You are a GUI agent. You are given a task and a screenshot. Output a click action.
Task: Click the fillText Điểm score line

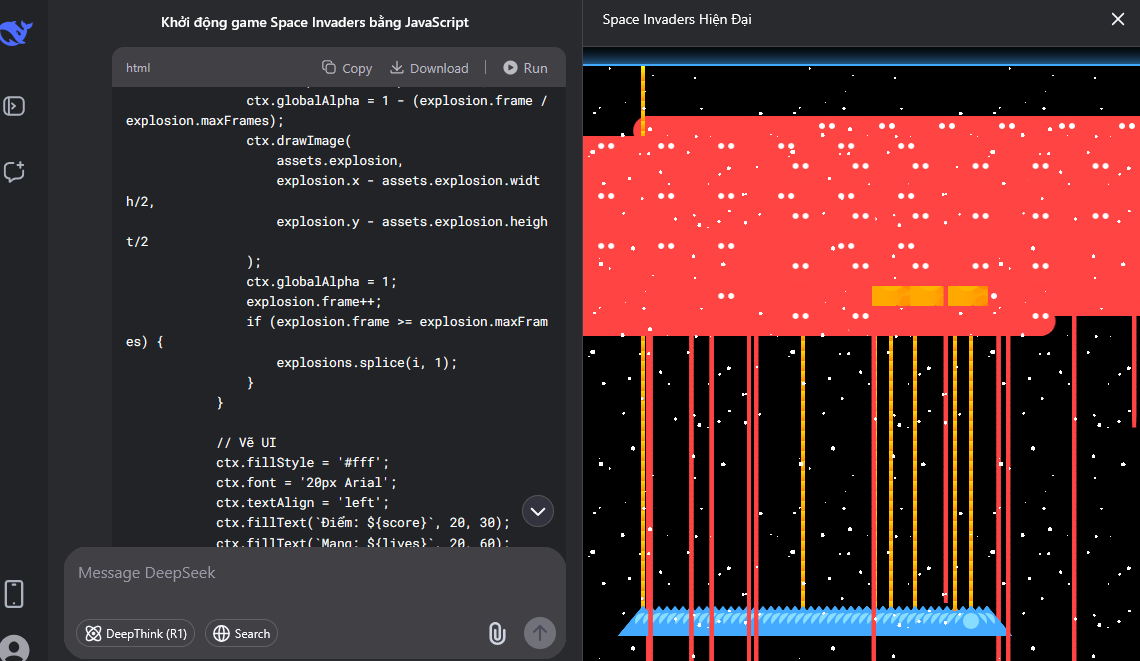pos(363,522)
